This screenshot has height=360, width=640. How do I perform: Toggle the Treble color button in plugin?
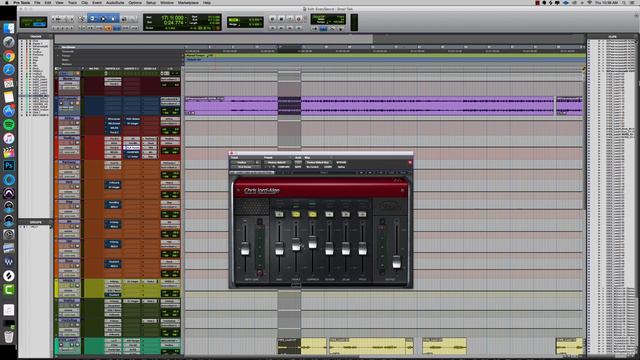pos(296,214)
